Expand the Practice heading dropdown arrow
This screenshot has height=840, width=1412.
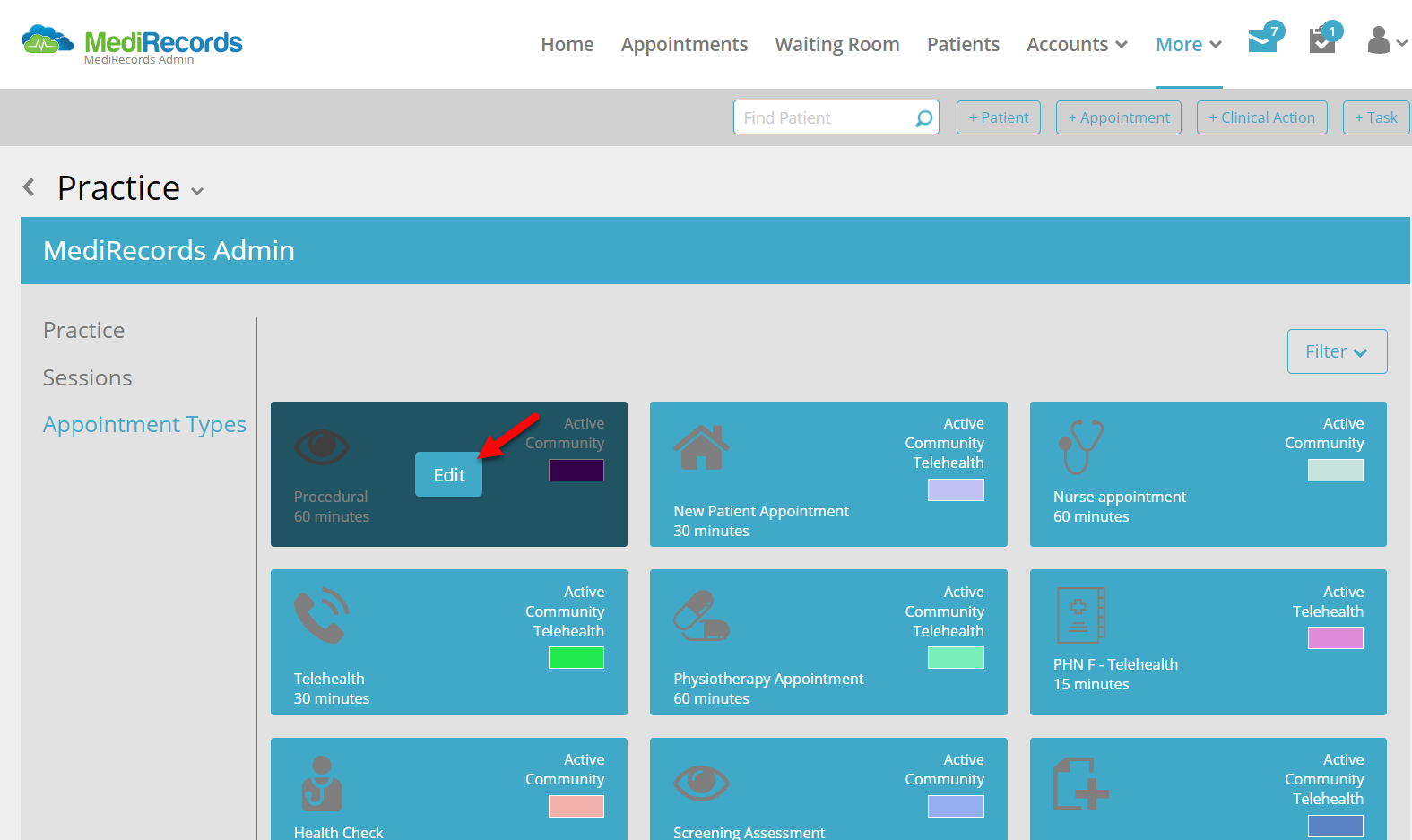click(197, 191)
